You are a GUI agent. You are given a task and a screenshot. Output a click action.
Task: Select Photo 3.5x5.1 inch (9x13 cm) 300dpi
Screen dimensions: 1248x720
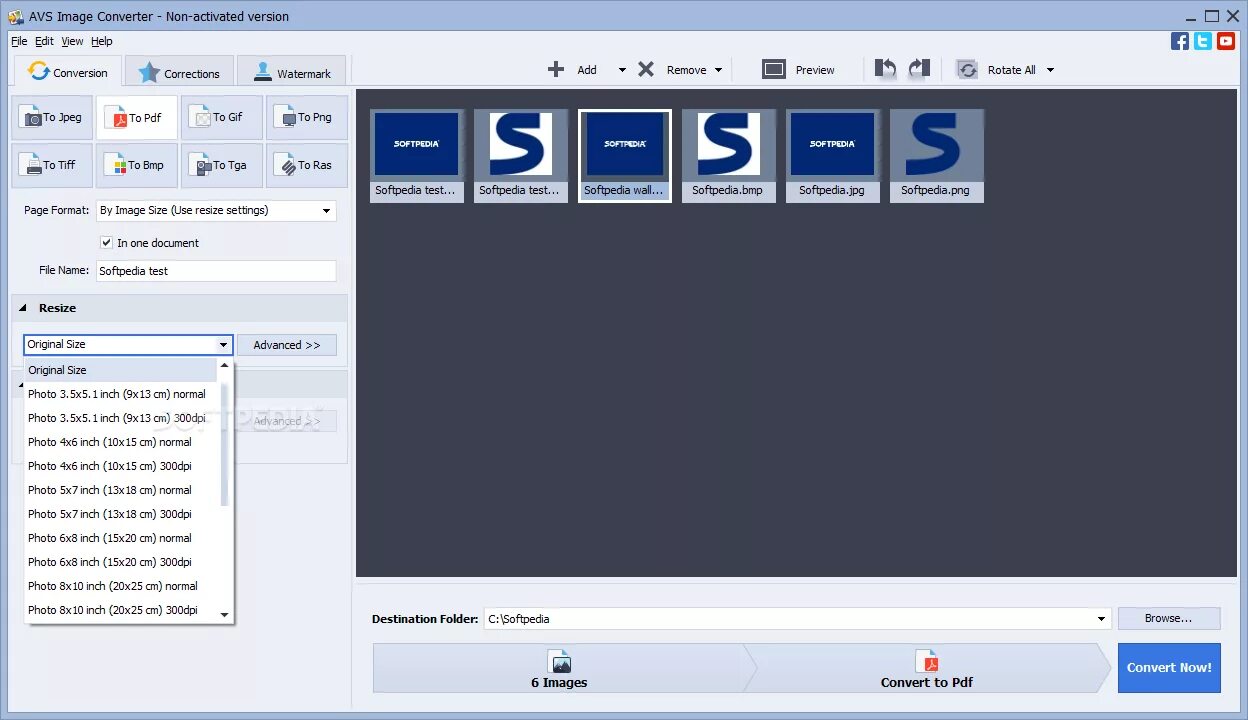click(x=121, y=418)
